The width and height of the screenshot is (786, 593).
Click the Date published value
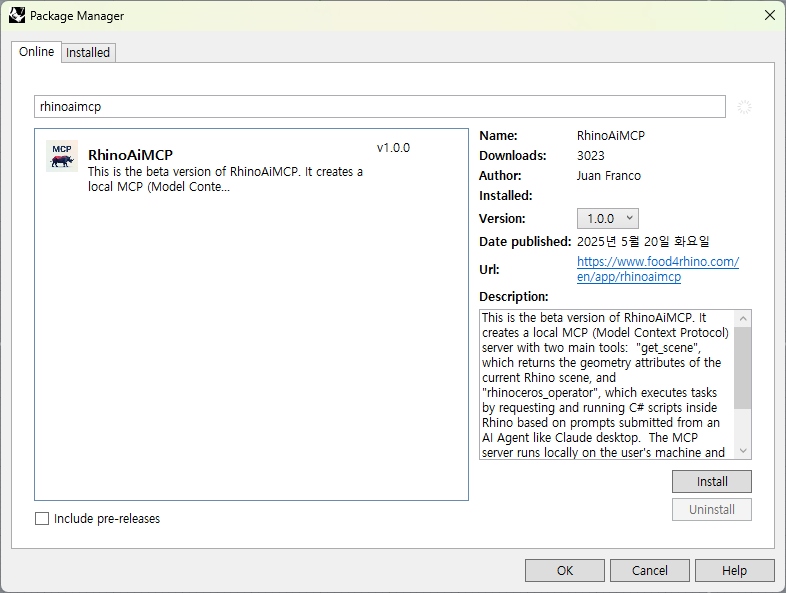point(643,242)
